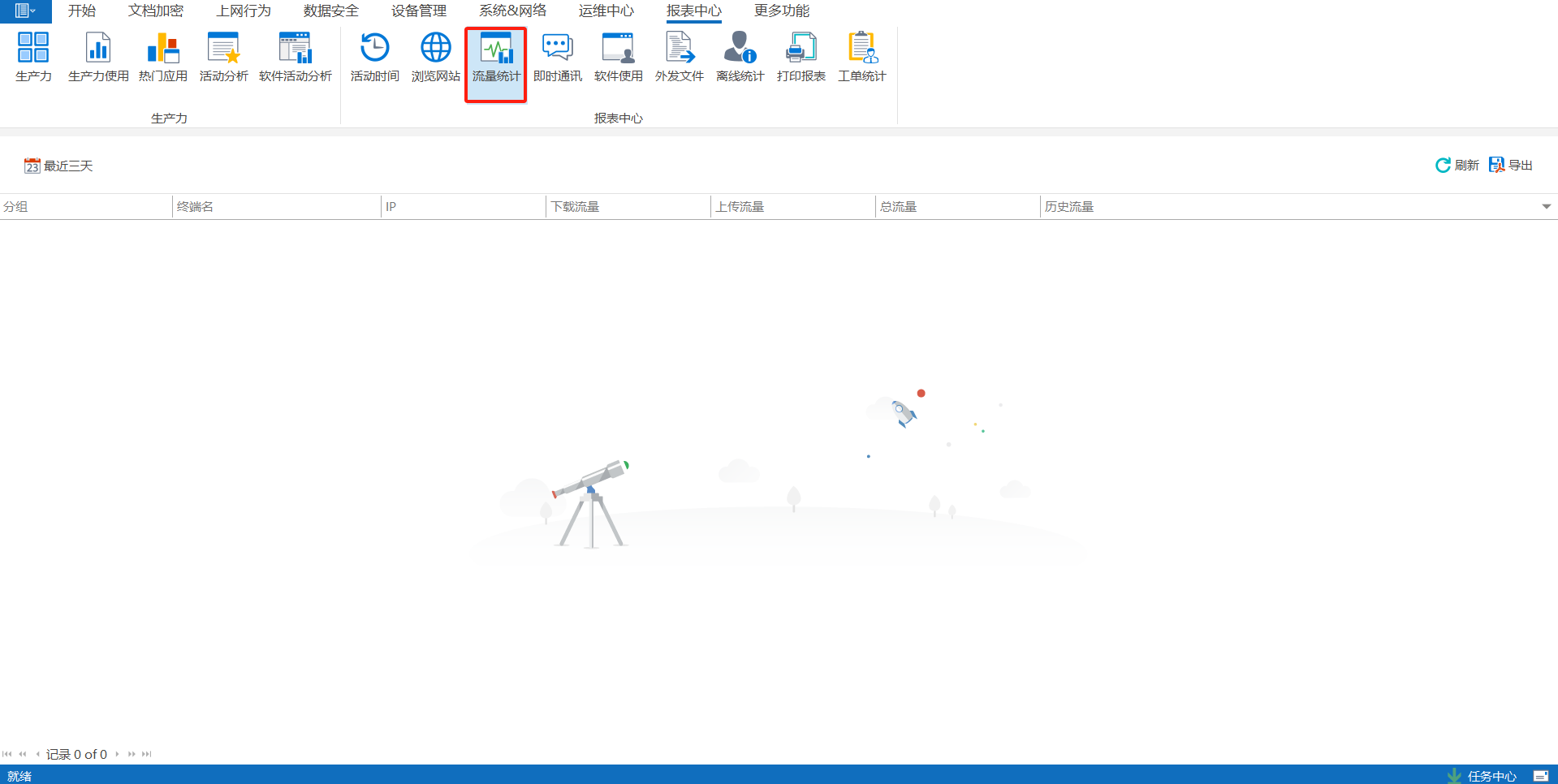
Task: Open the 软件活动分析 report
Action: click(x=295, y=57)
